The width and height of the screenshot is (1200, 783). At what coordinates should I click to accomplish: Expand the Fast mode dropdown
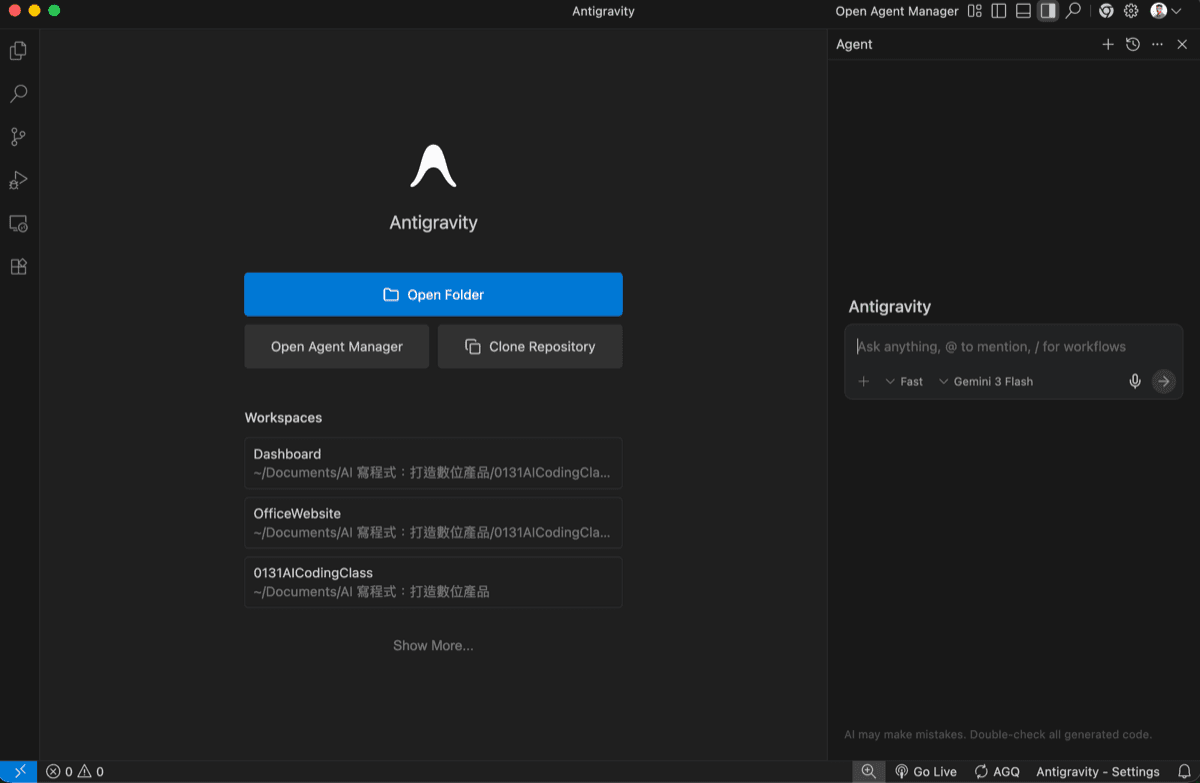(x=904, y=381)
